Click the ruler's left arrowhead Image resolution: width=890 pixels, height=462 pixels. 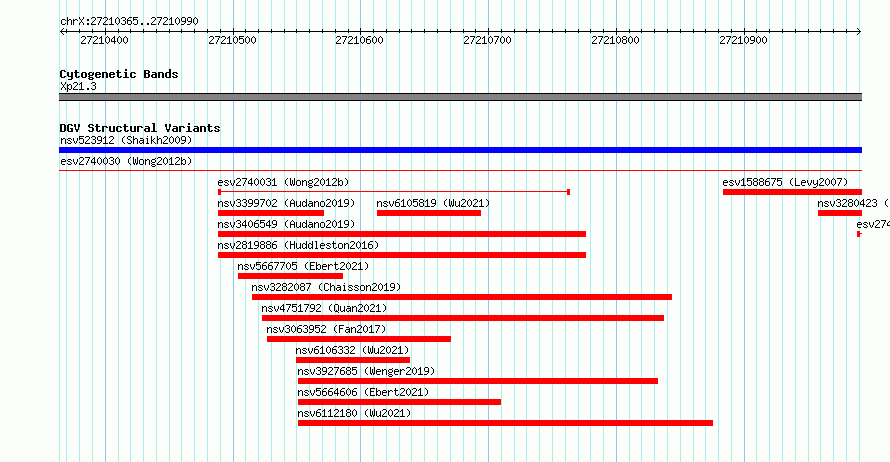(62, 32)
